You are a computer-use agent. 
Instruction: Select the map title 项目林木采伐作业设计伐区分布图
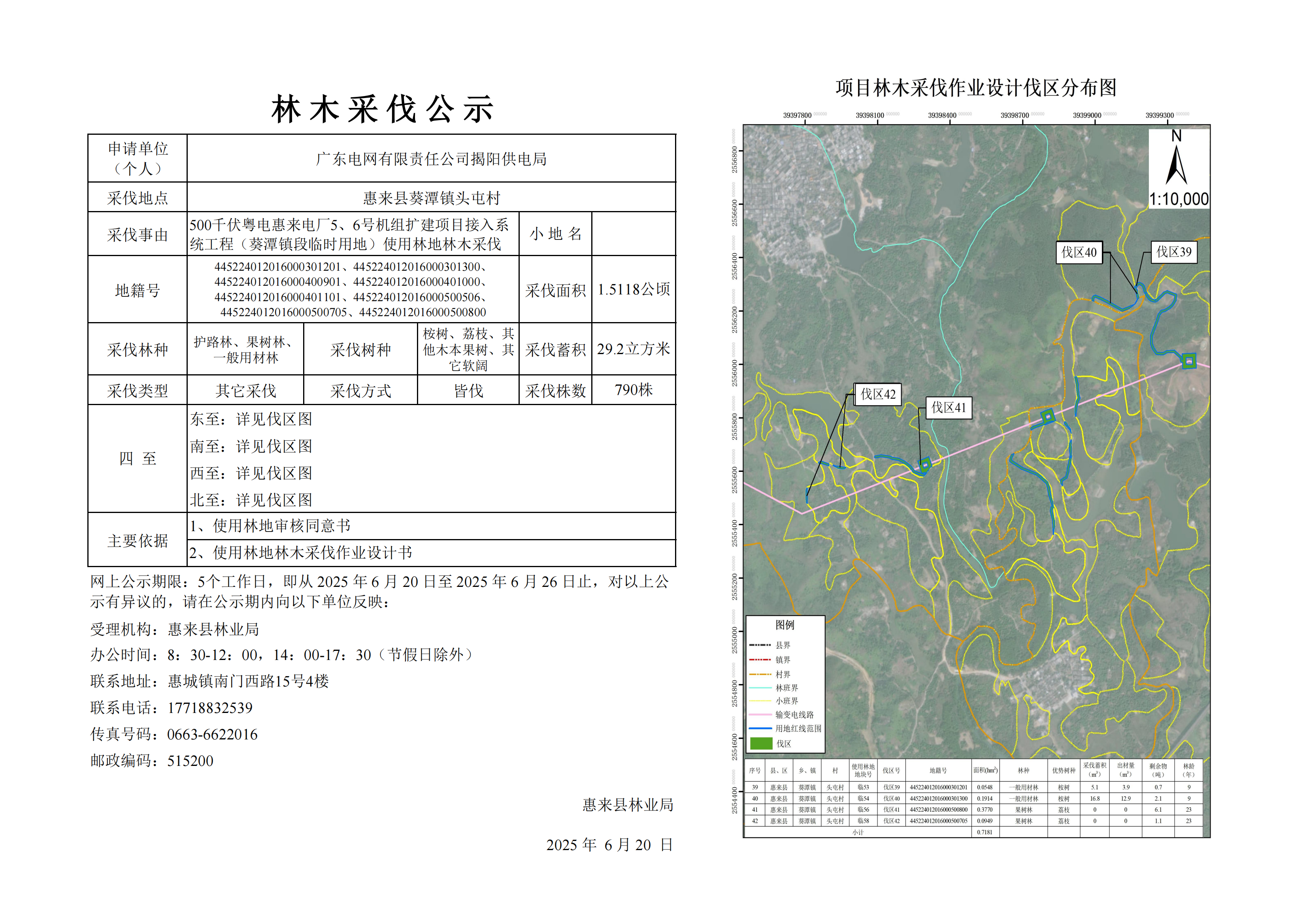(976, 88)
